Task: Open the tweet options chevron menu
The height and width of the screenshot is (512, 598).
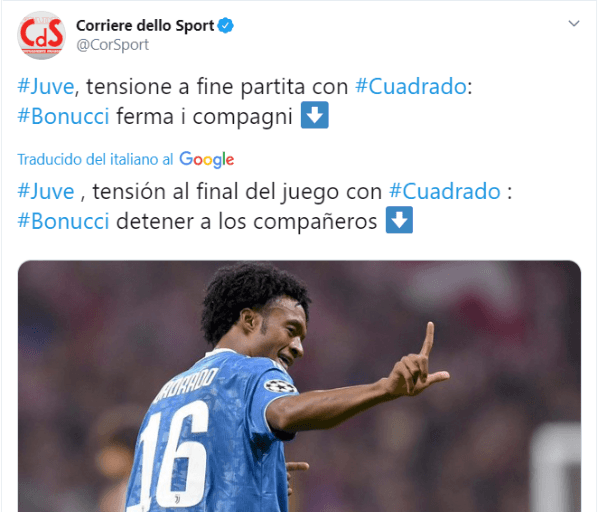Action: [x=574, y=24]
